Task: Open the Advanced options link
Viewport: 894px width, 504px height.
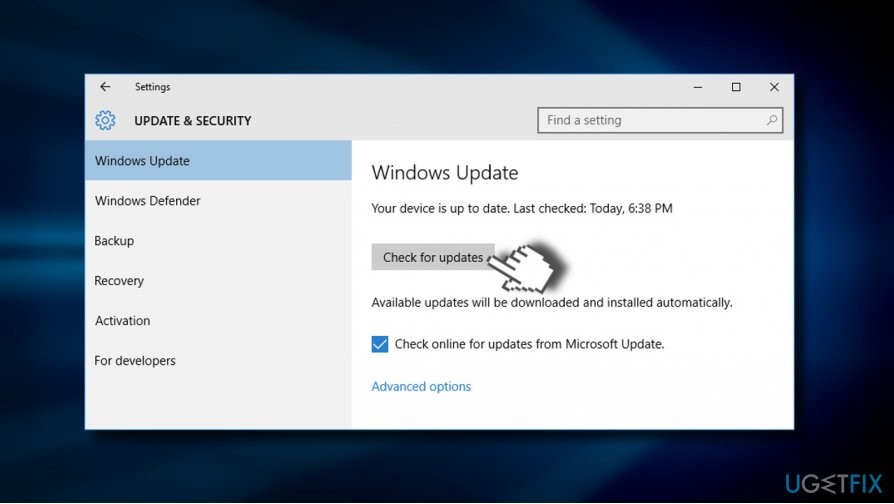Action: [421, 387]
